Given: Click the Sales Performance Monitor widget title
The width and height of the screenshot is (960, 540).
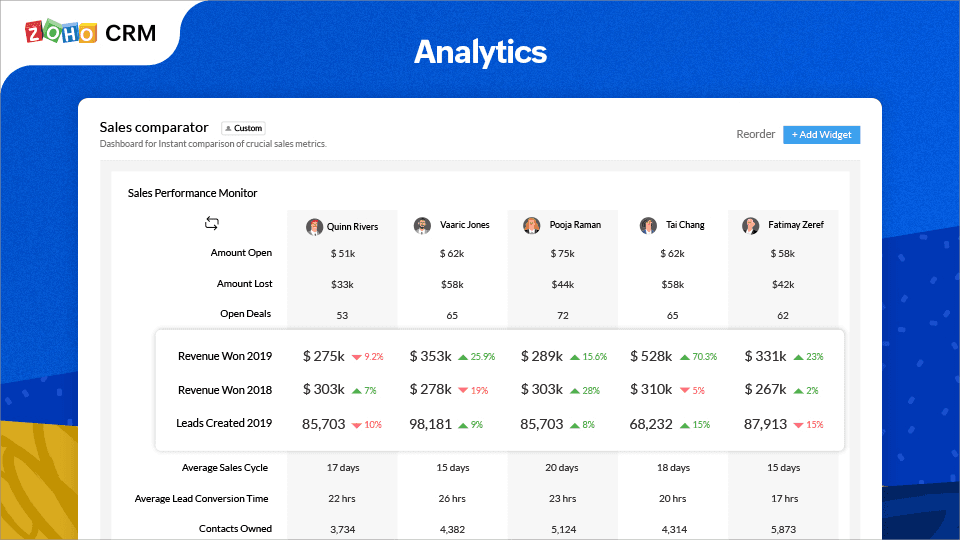Looking at the screenshot, I should pyautogui.click(x=192, y=193).
